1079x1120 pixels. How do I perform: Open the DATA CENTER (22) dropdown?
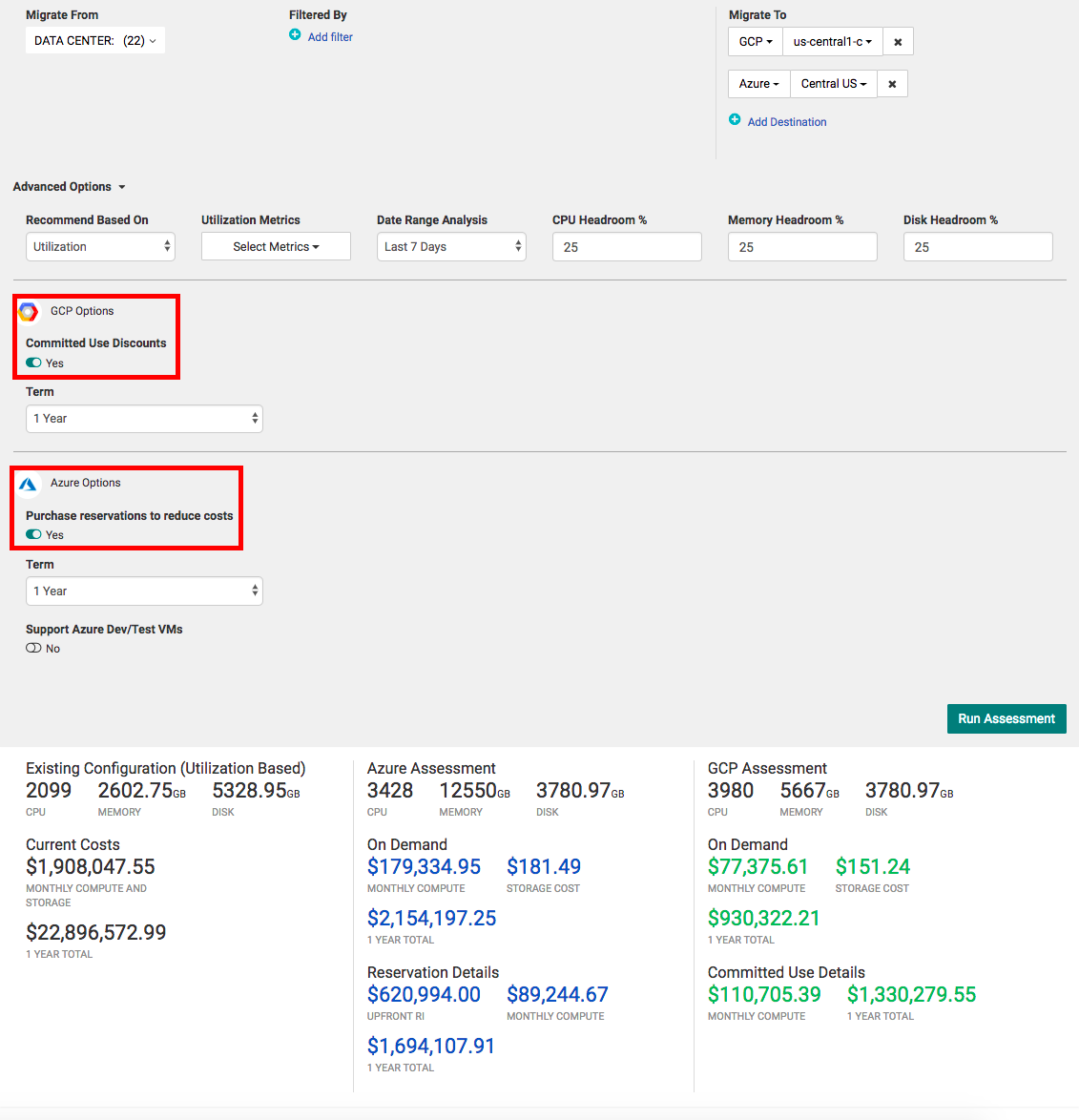(x=95, y=41)
